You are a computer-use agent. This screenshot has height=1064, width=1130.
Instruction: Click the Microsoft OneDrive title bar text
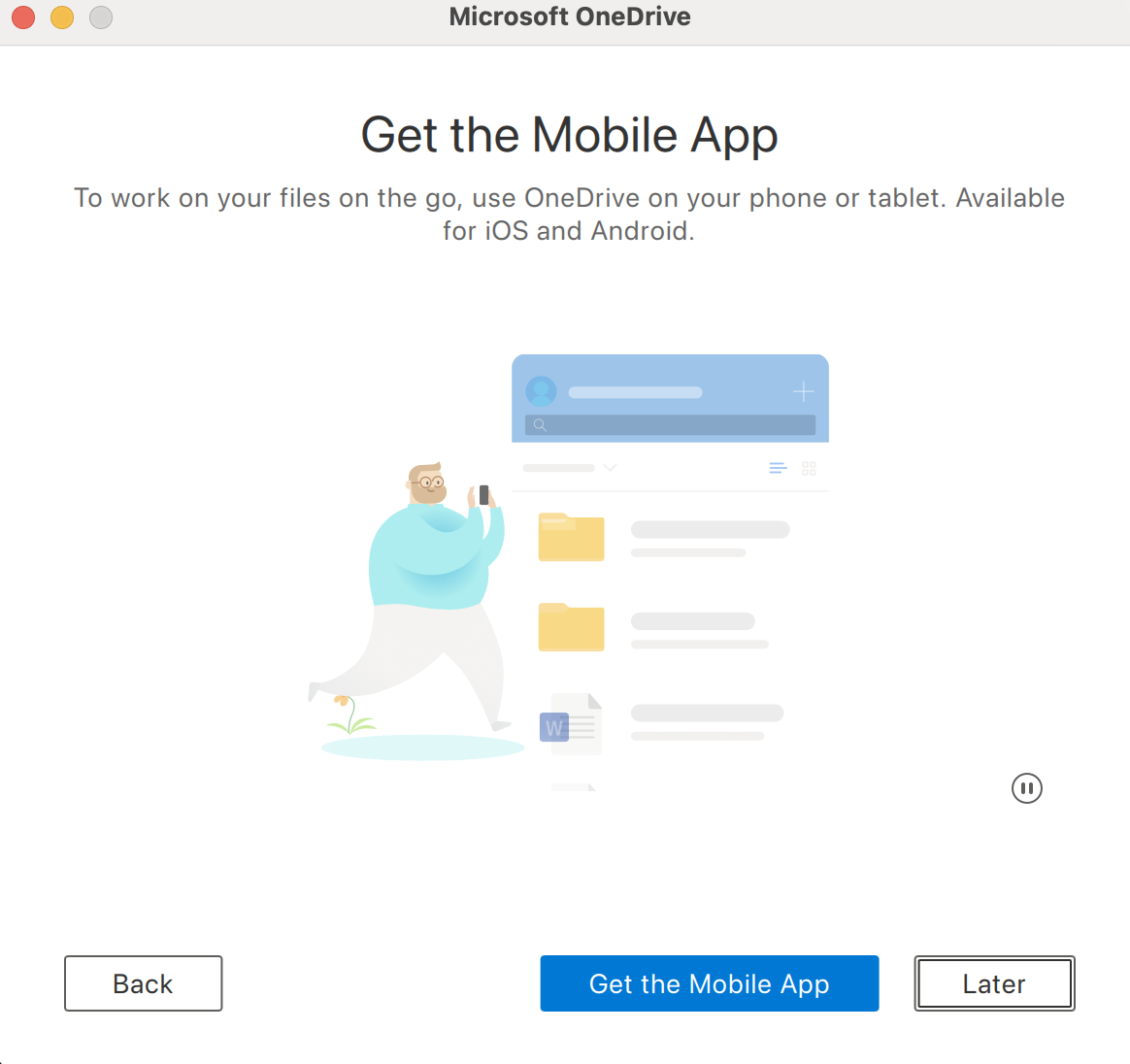pos(569,16)
